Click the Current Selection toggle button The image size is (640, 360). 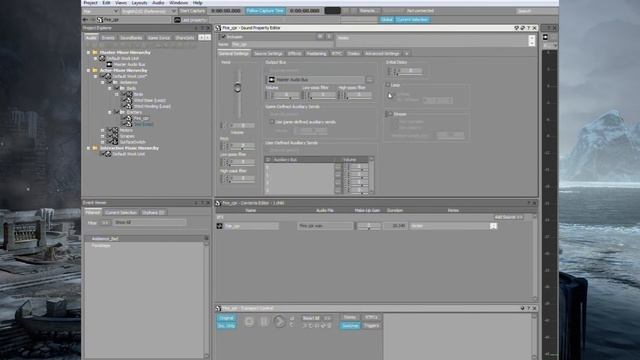click(x=412, y=20)
